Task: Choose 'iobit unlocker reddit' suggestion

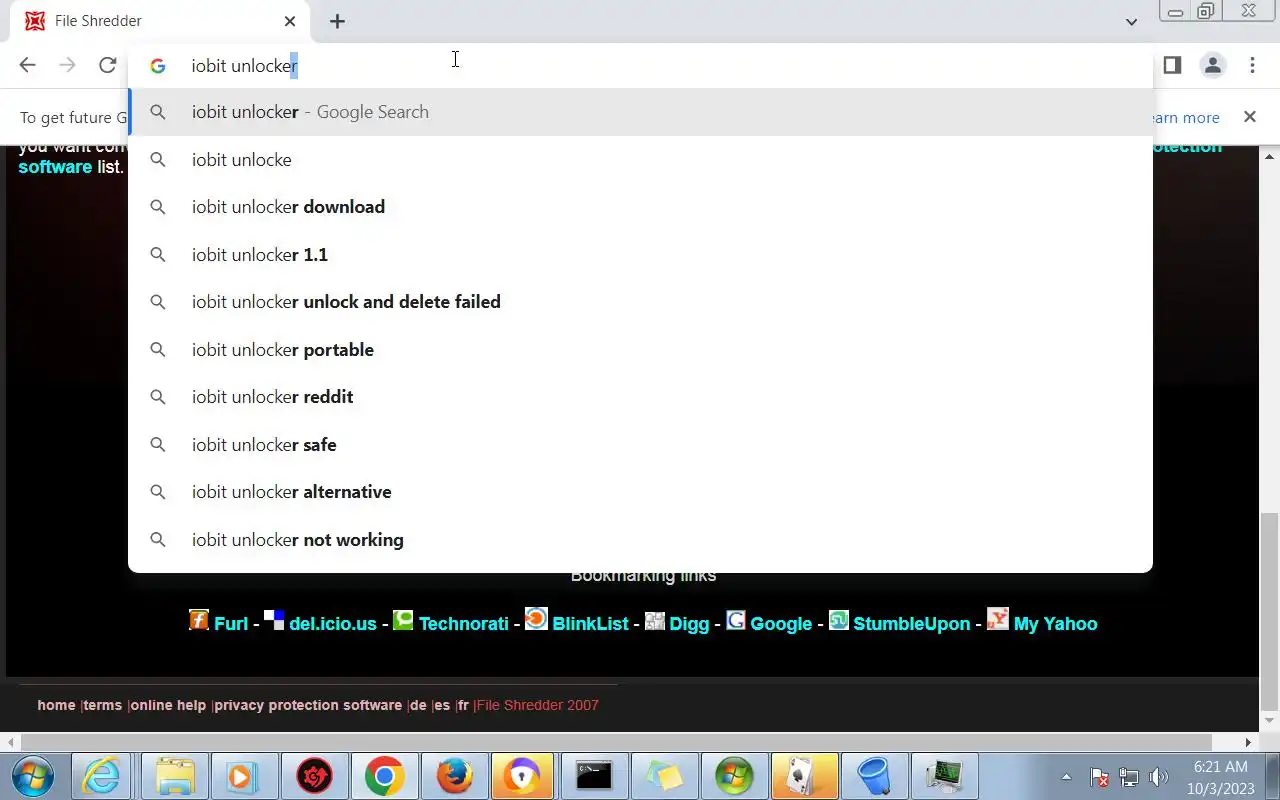Action: 640,397
